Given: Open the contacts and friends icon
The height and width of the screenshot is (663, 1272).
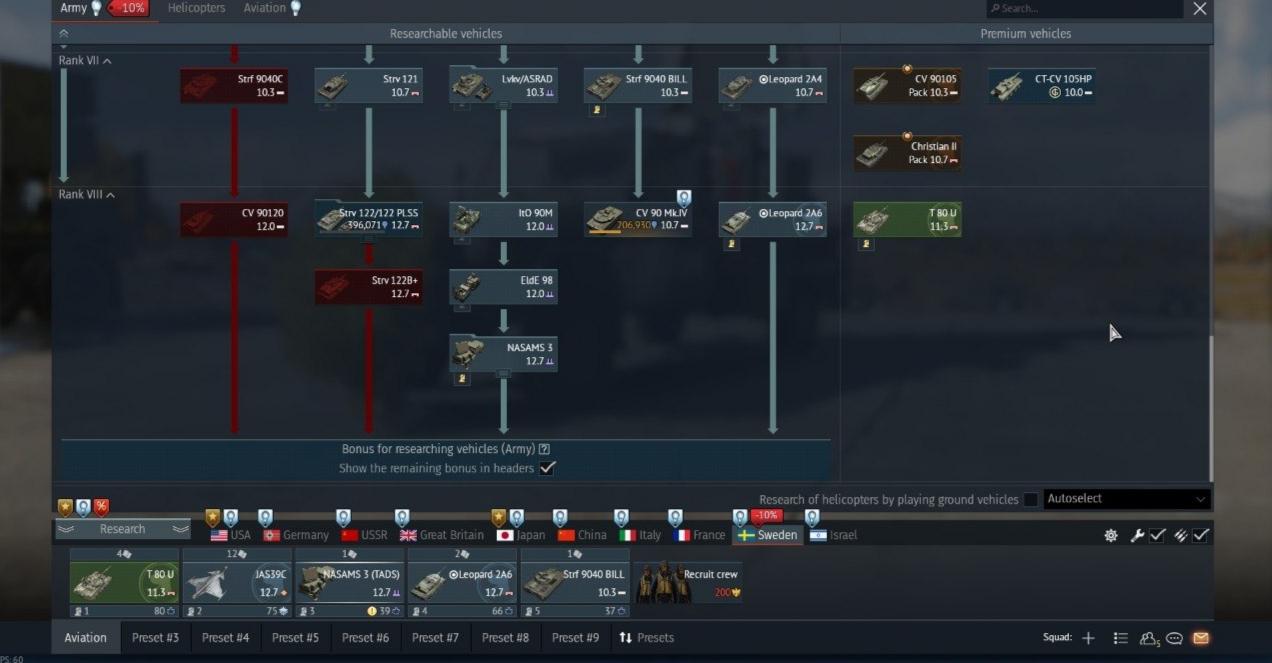Looking at the screenshot, I should (x=1149, y=638).
